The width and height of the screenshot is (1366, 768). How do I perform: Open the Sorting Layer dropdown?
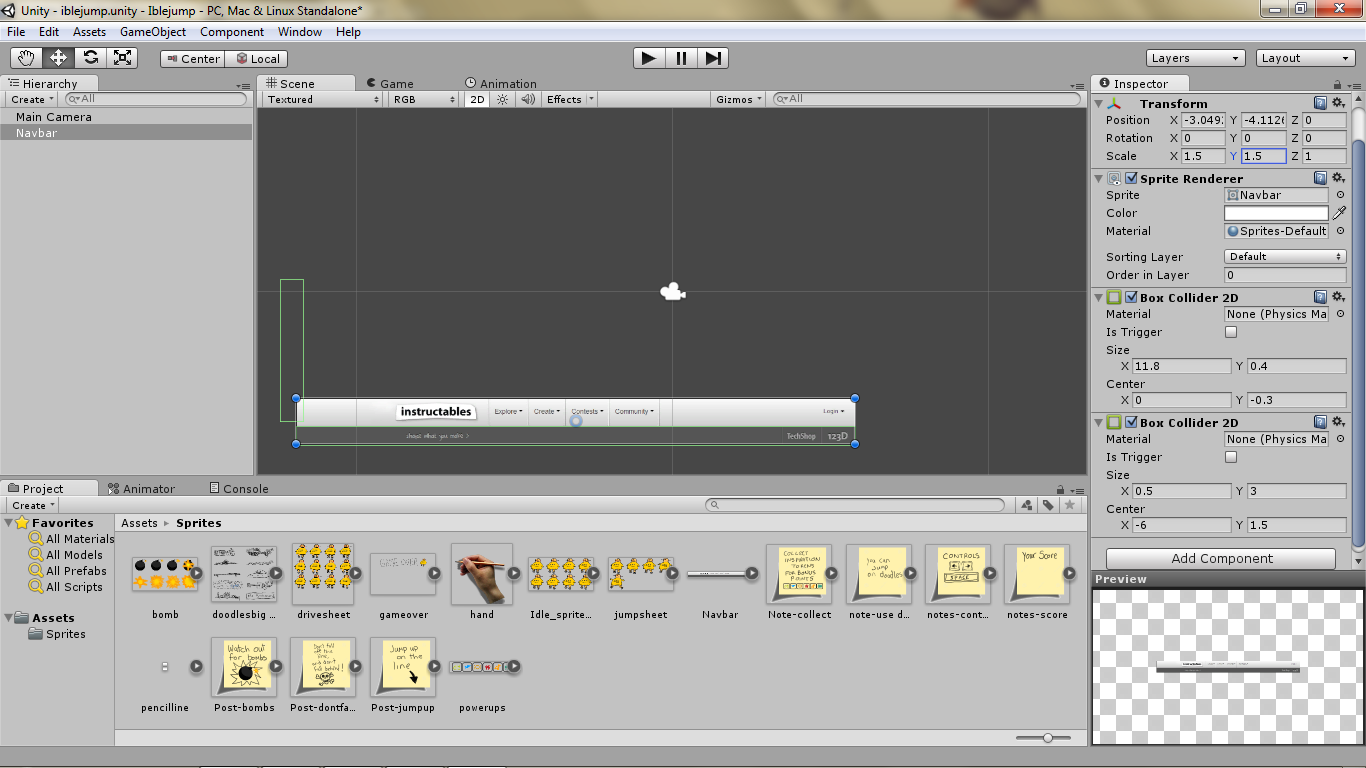pyautogui.click(x=1283, y=256)
